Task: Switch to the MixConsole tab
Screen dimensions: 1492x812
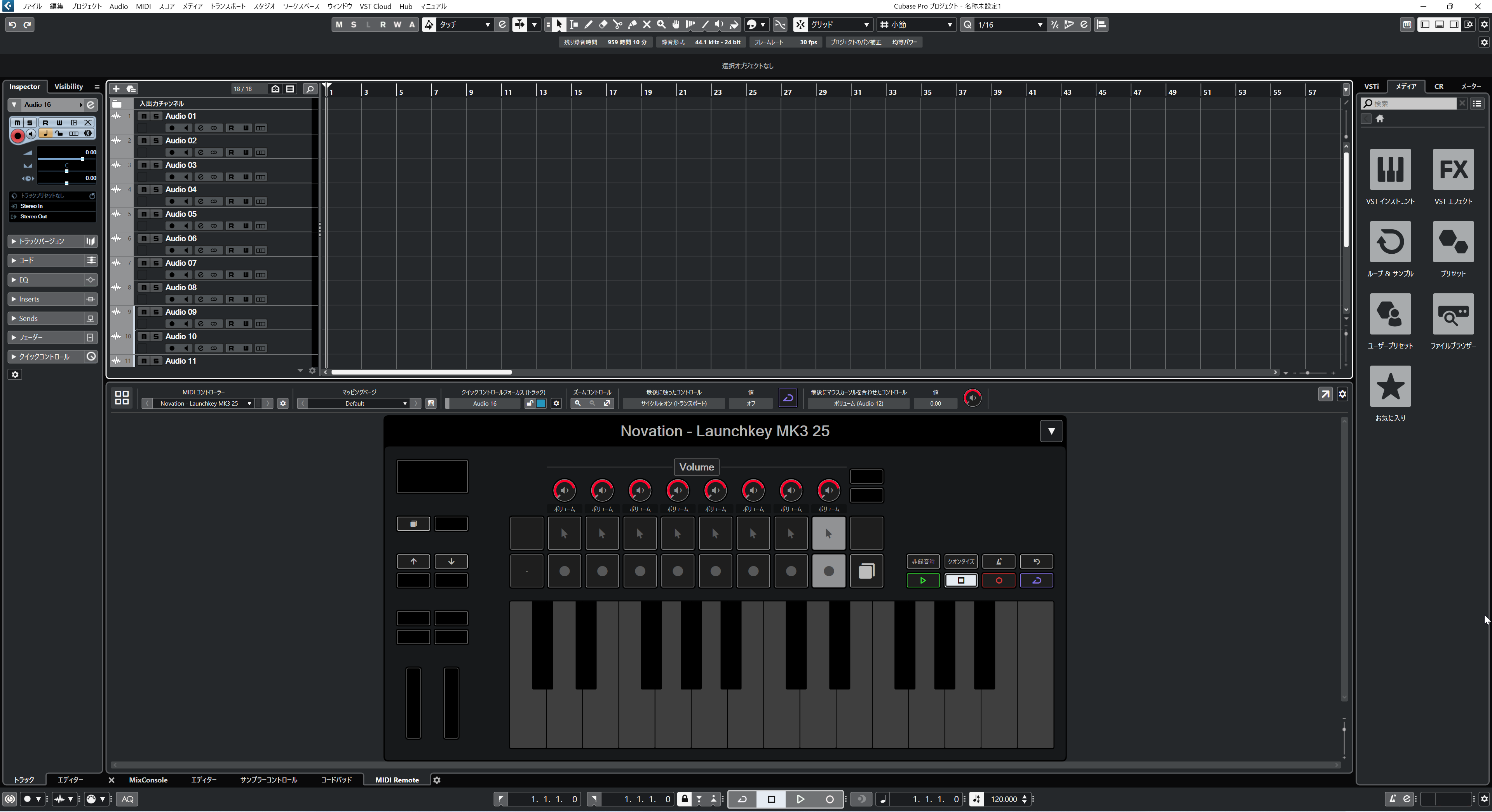Action: coord(148,780)
